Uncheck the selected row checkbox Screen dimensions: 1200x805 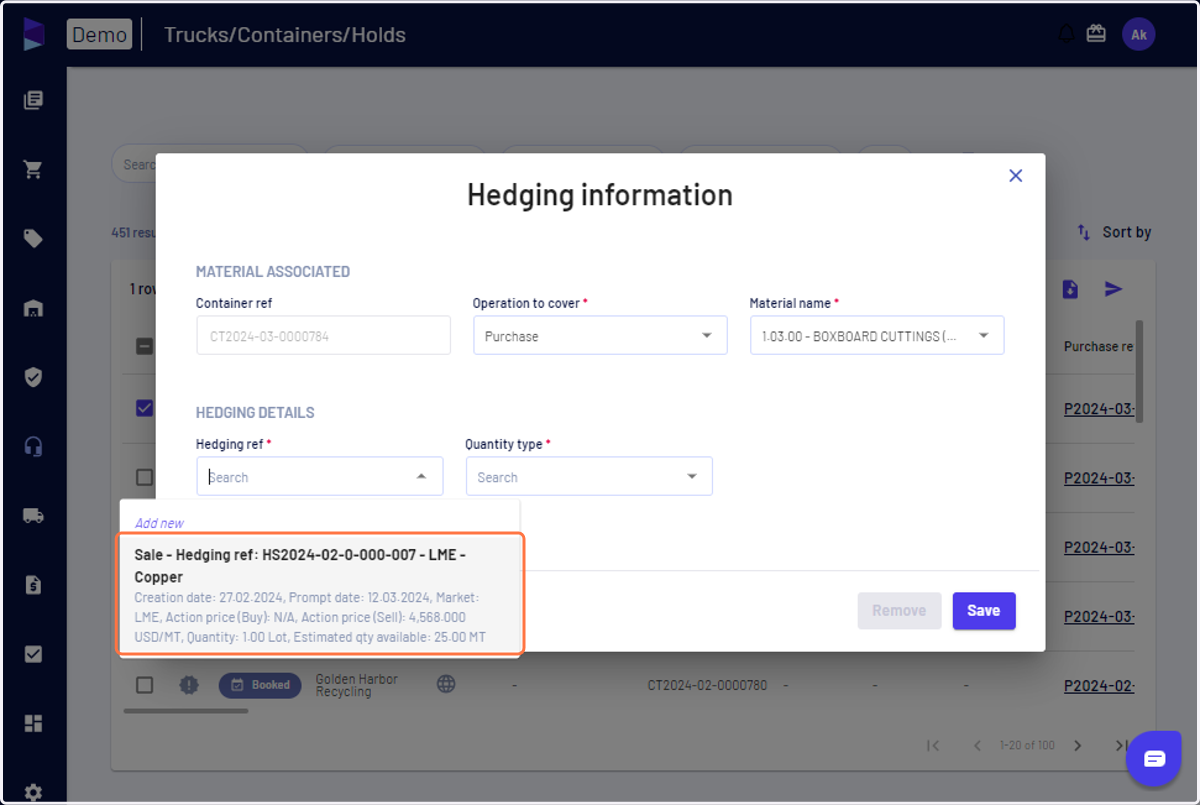pos(145,408)
